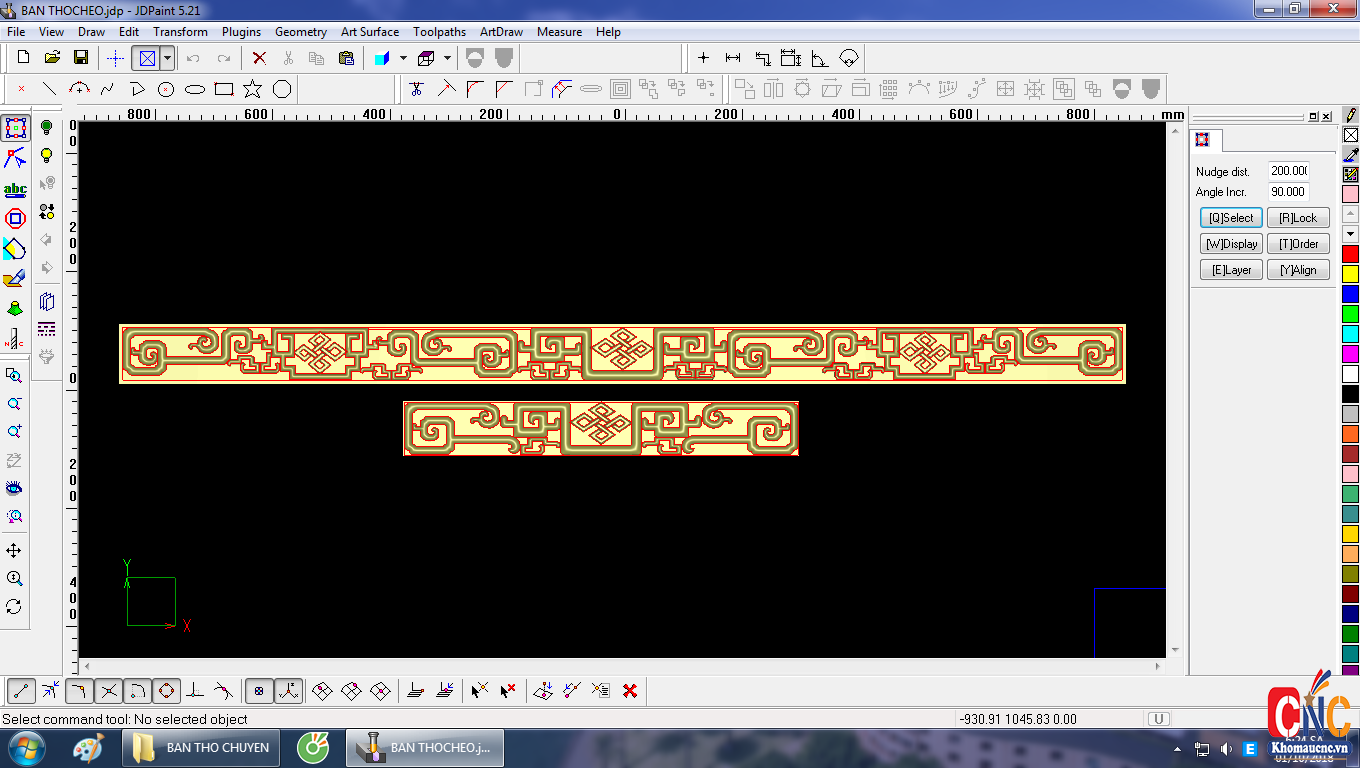This screenshot has width=1360, height=768.
Task: Expand the cyan cube view dropdown
Action: [x=403, y=58]
